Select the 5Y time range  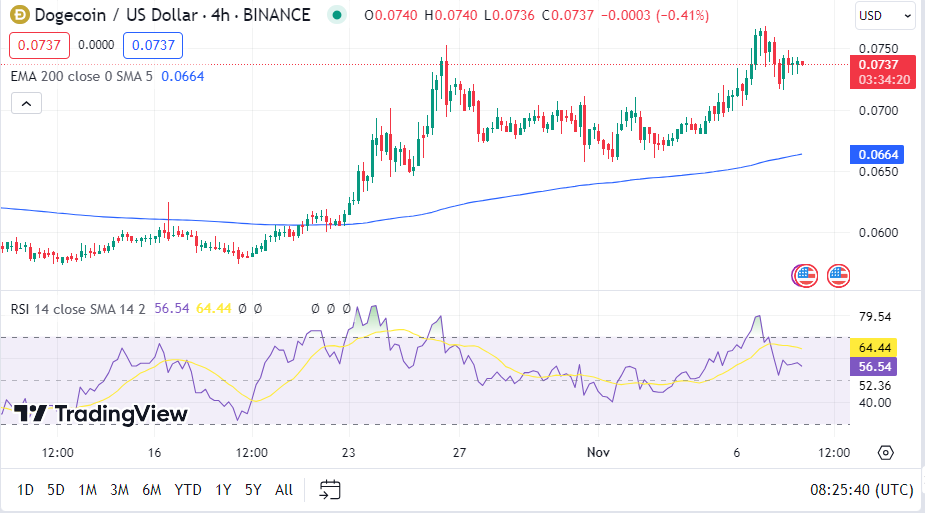[x=253, y=489]
